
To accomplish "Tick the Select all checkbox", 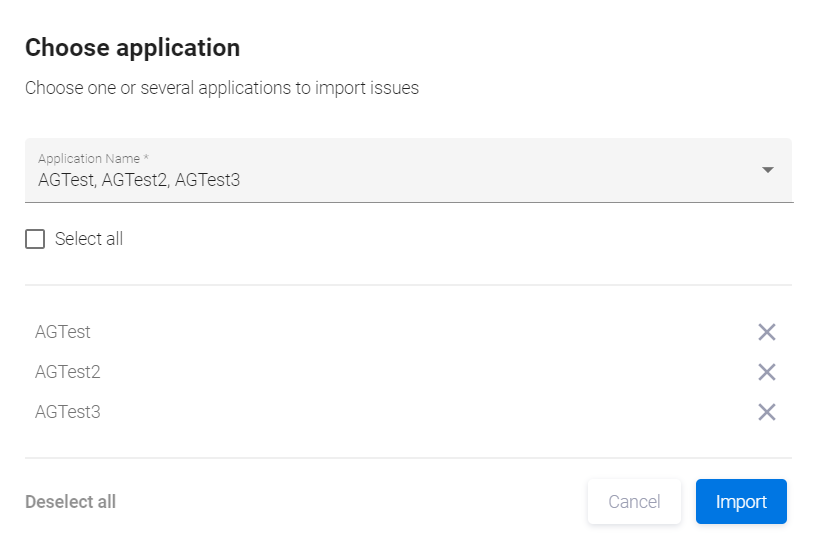I will (x=35, y=239).
